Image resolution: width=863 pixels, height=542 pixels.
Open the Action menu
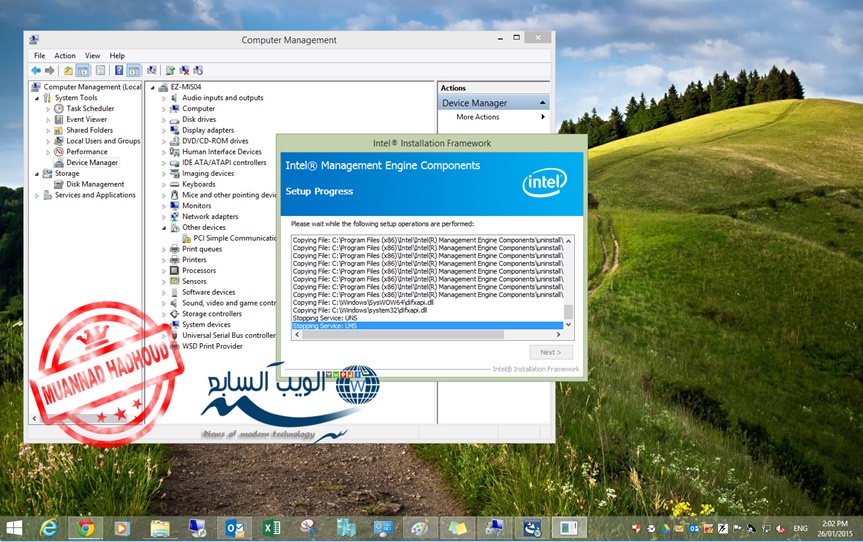65,56
